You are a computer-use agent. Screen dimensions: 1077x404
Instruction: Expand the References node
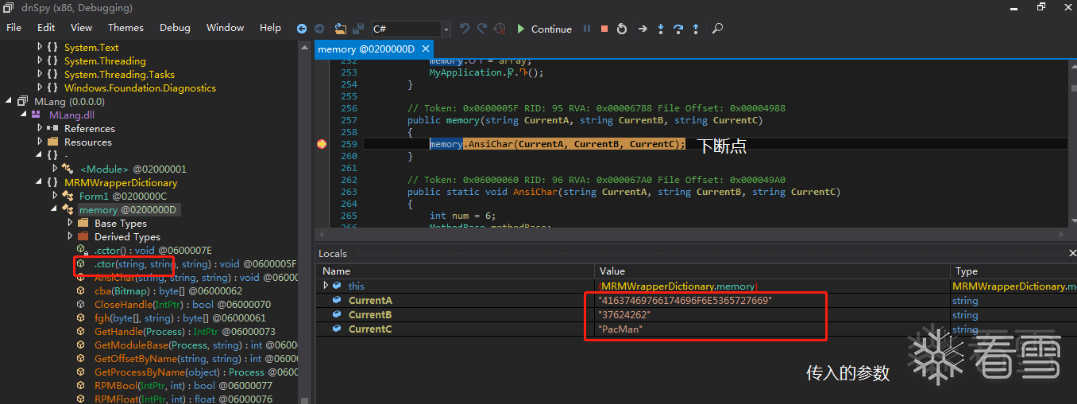[40, 128]
